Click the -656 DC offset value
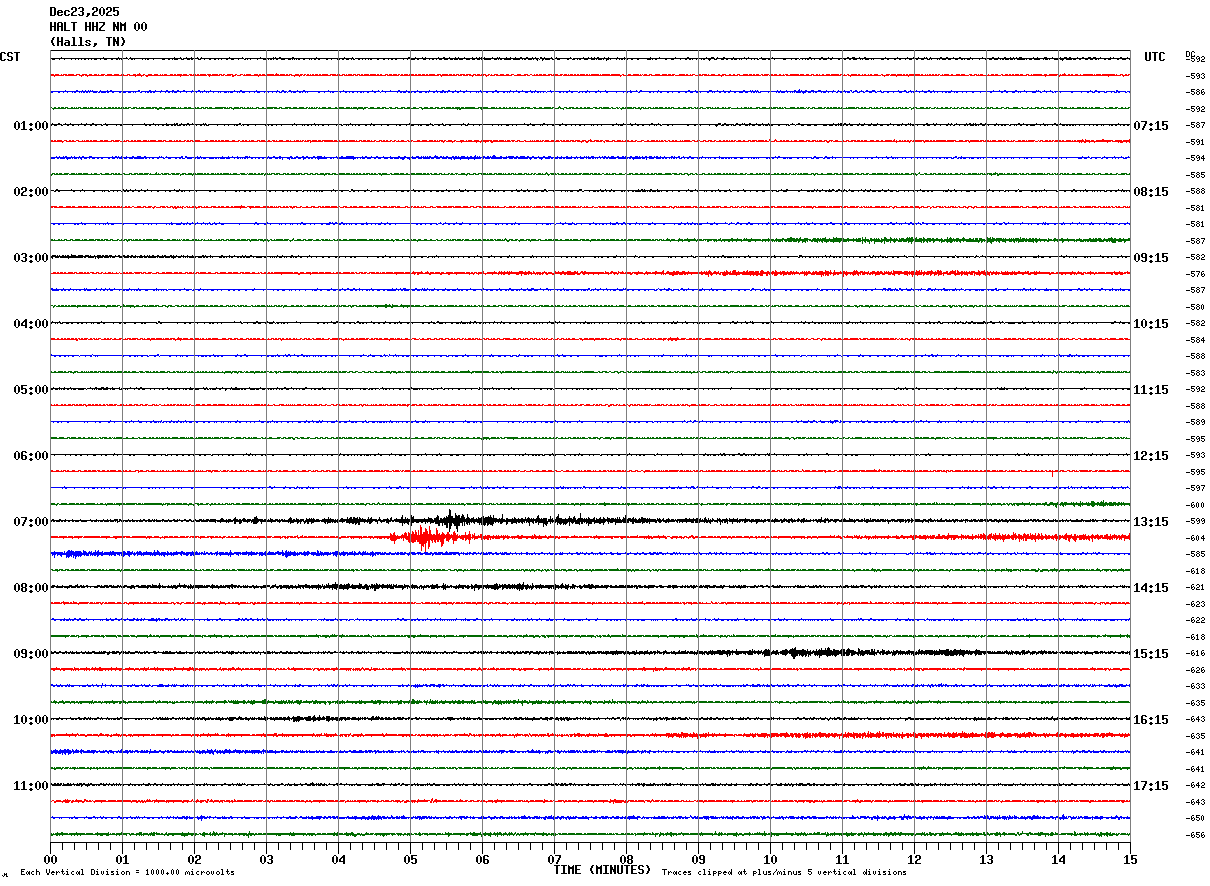 click(1195, 835)
